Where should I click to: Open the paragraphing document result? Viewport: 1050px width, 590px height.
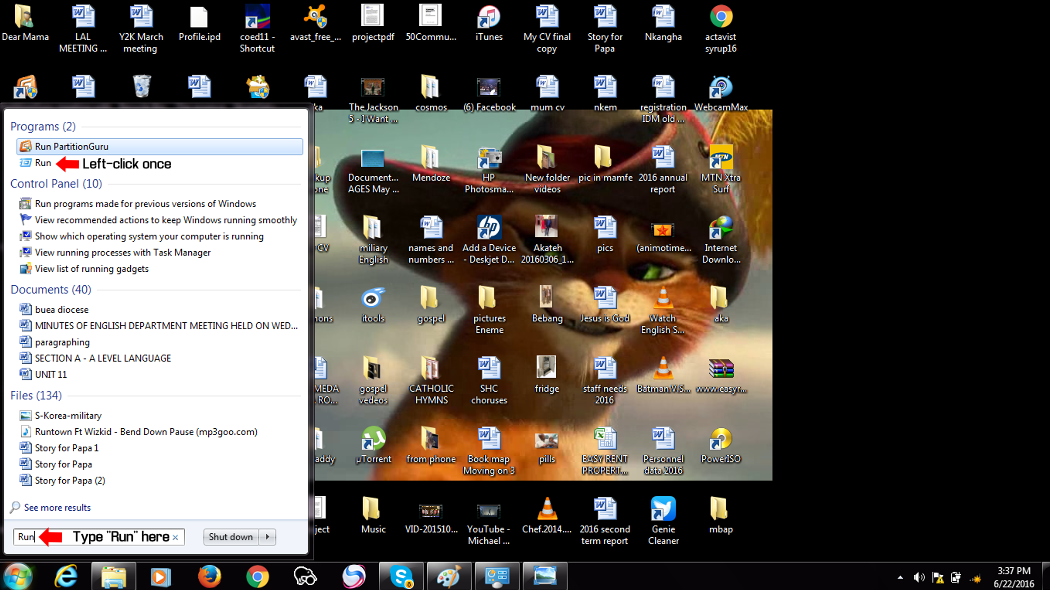[55, 342]
